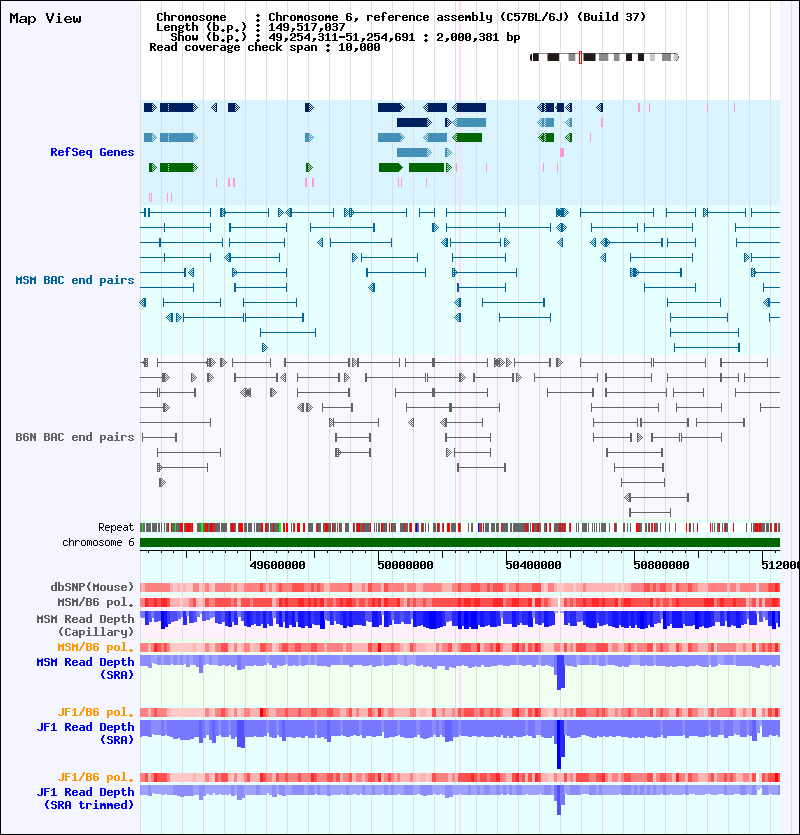This screenshot has height=835, width=800.
Task: Open the JF1 Read Depth (SRA trimmed) label
Action: pos(85,798)
